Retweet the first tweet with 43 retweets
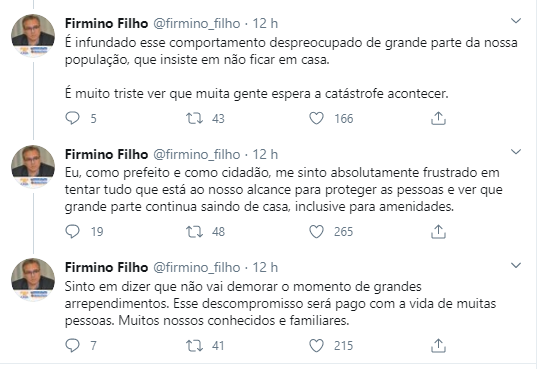 pos(195,118)
